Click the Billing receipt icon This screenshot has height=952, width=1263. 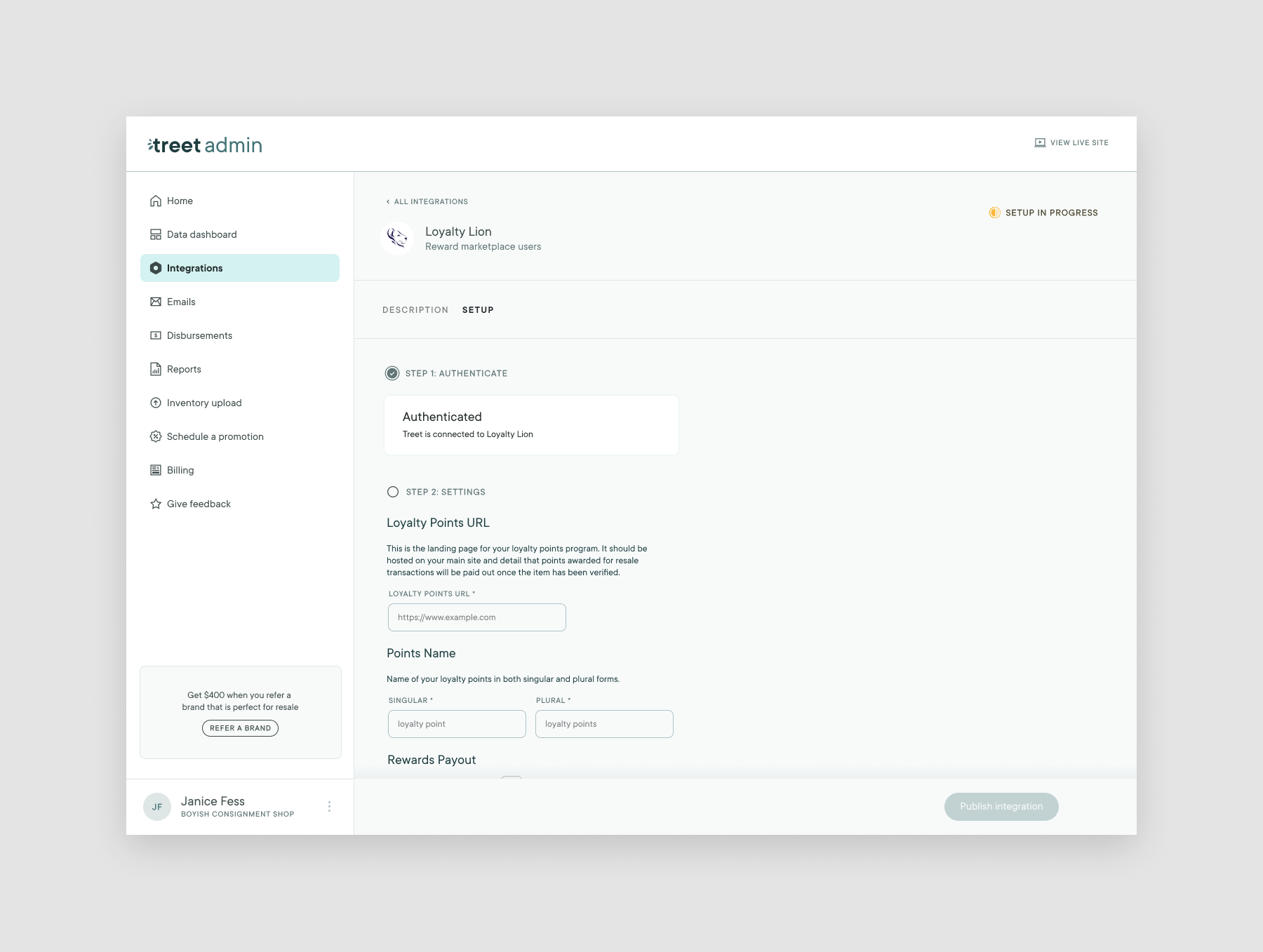pos(156,470)
